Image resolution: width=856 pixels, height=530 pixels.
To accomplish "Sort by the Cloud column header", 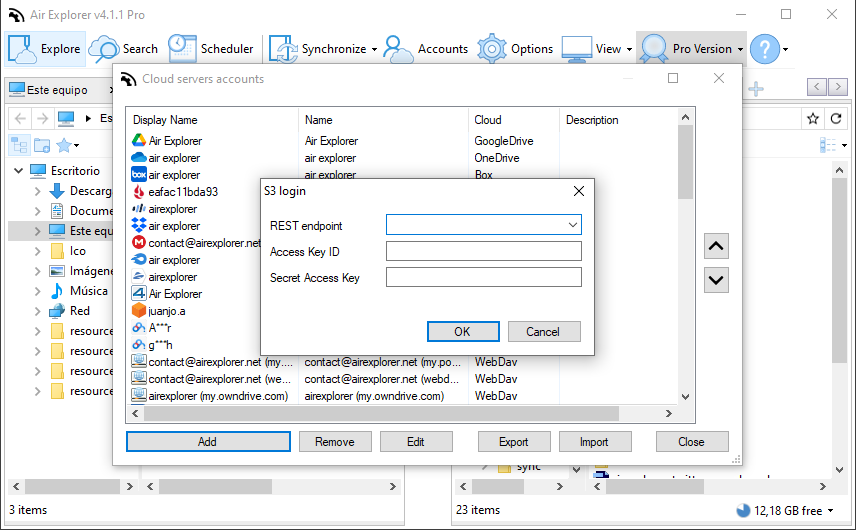I will tap(488, 120).
